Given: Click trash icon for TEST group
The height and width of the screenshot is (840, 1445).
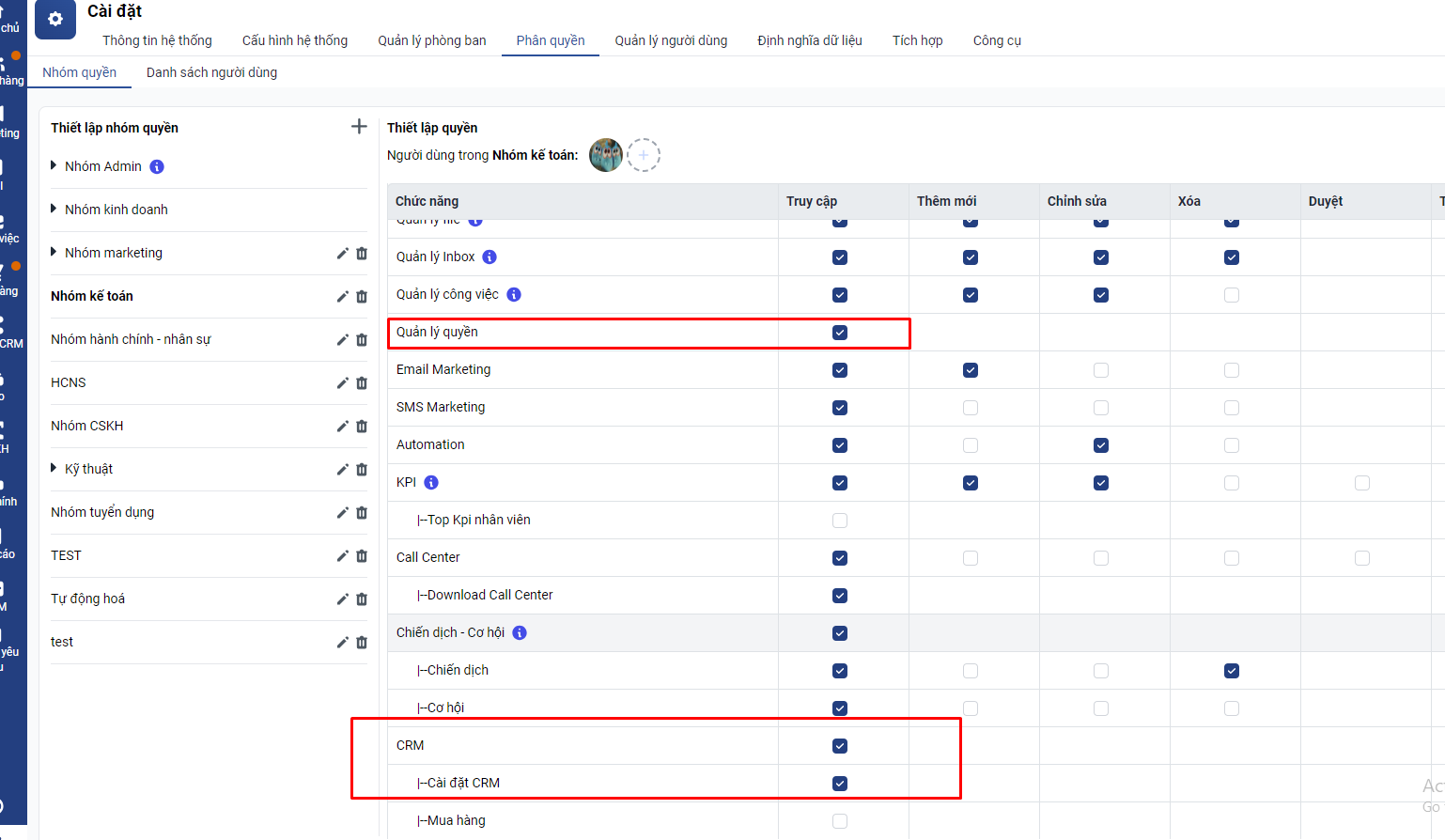Looking at the screenshot, I should pos(362,556).
